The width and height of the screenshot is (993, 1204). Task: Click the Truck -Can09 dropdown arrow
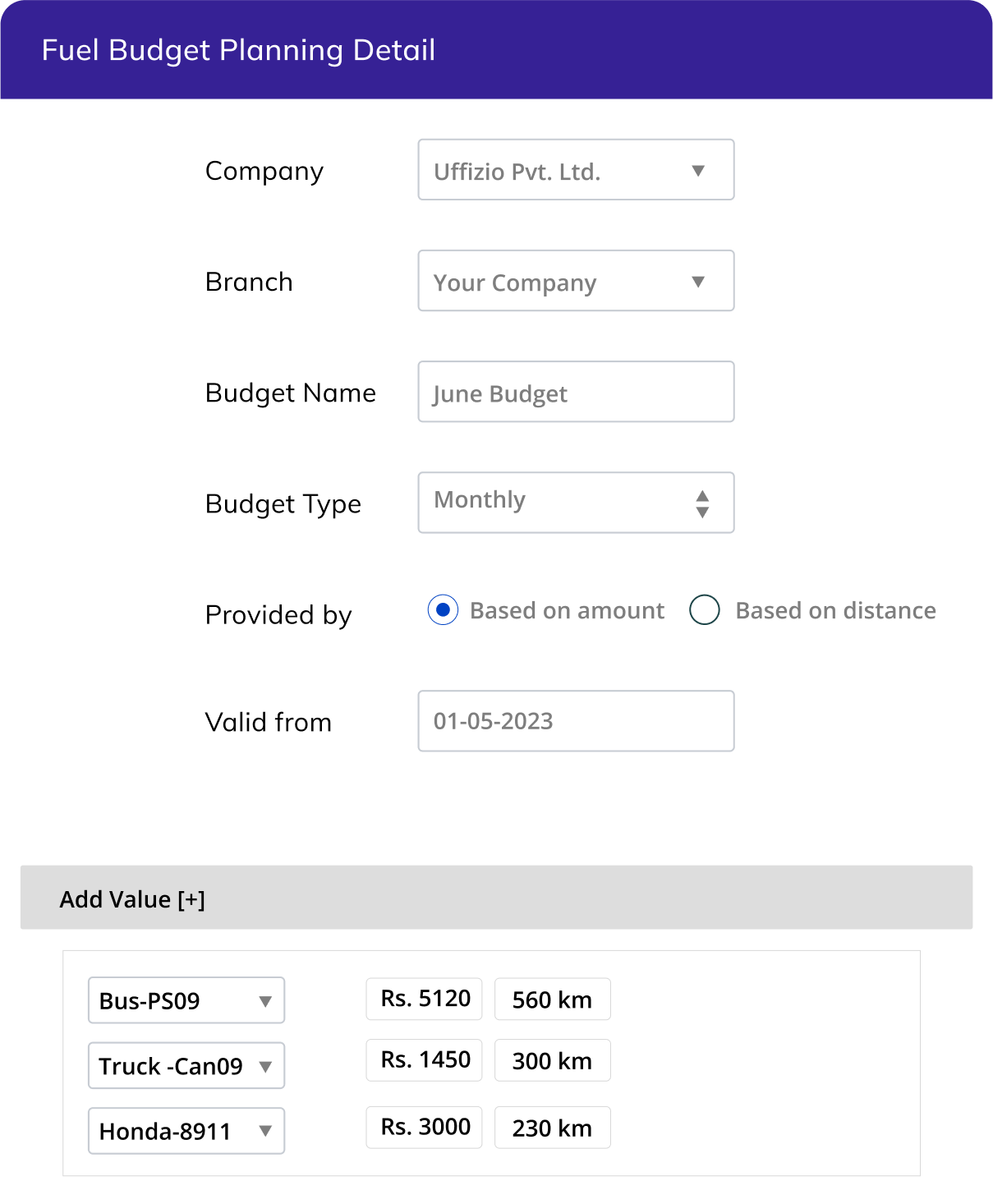pyautogui.click(x=265, y=1067)
